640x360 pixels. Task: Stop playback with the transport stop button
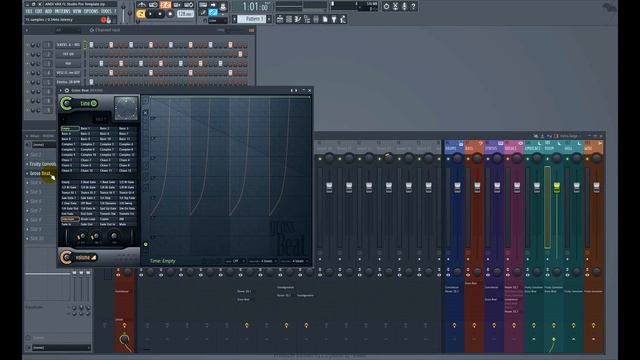[160, 13]
